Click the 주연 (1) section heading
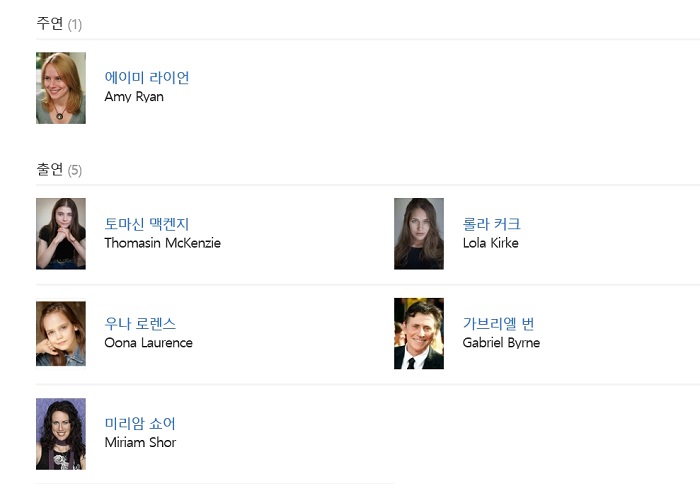 click(x=59, y=23)
